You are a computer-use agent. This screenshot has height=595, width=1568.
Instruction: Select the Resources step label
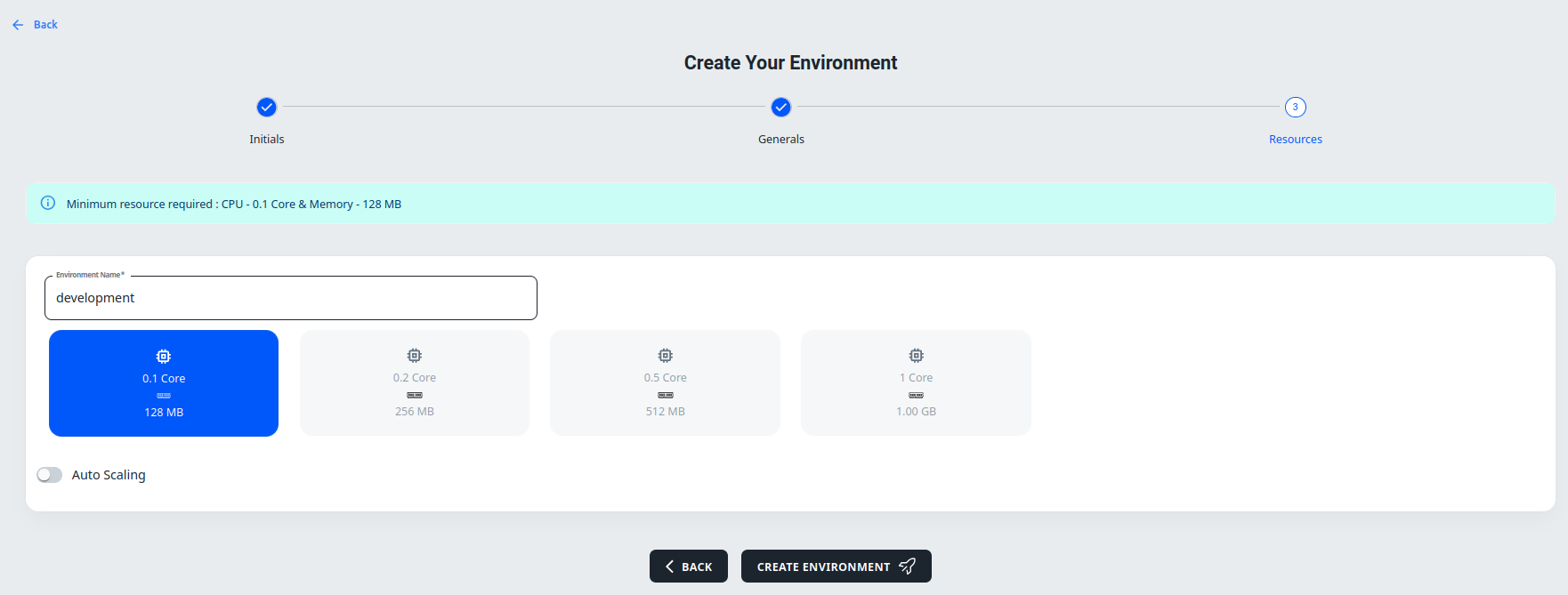(1296, 140)
